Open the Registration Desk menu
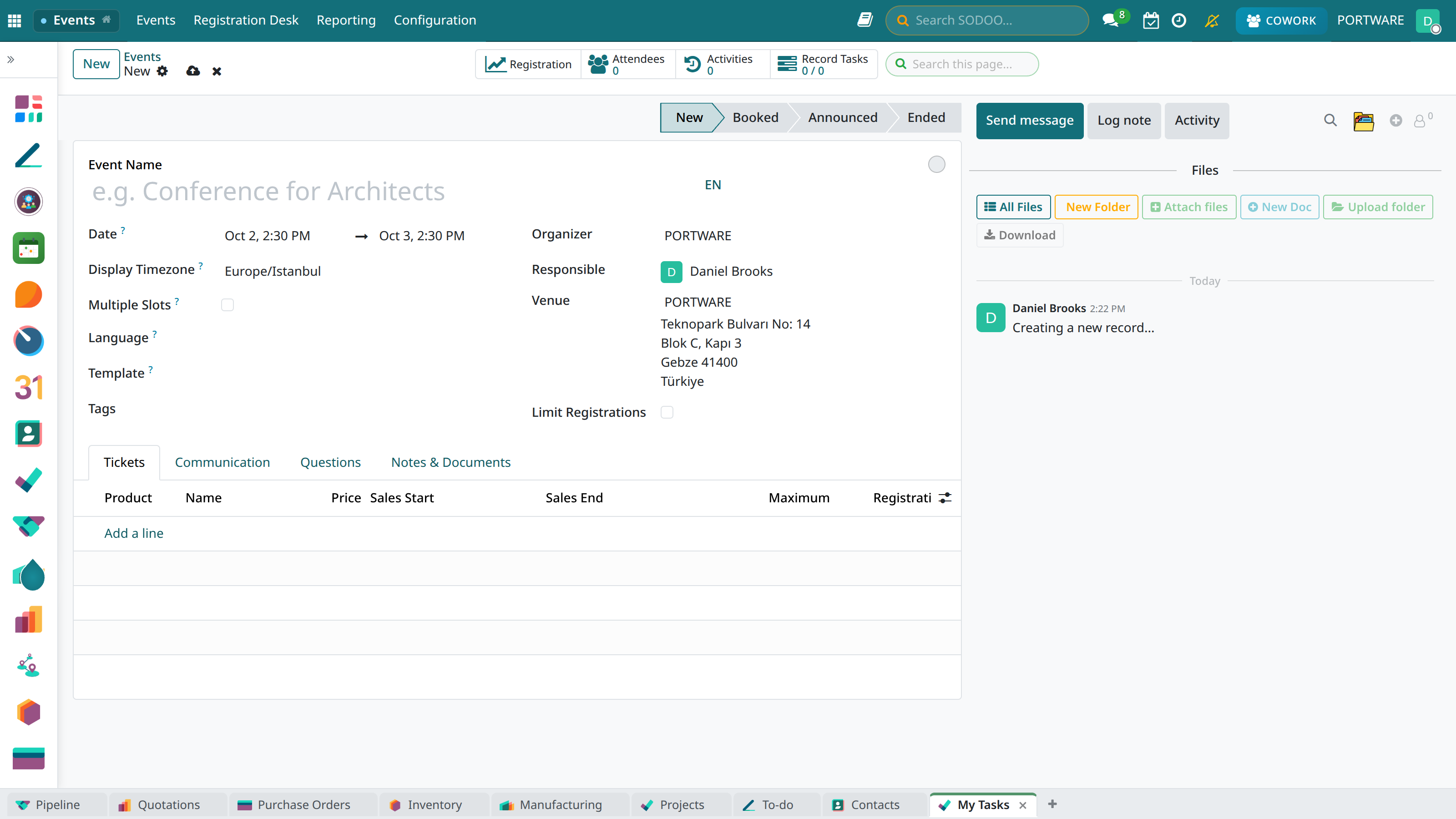The width and height of the screenshot is (1456, 819). [246, 20]
